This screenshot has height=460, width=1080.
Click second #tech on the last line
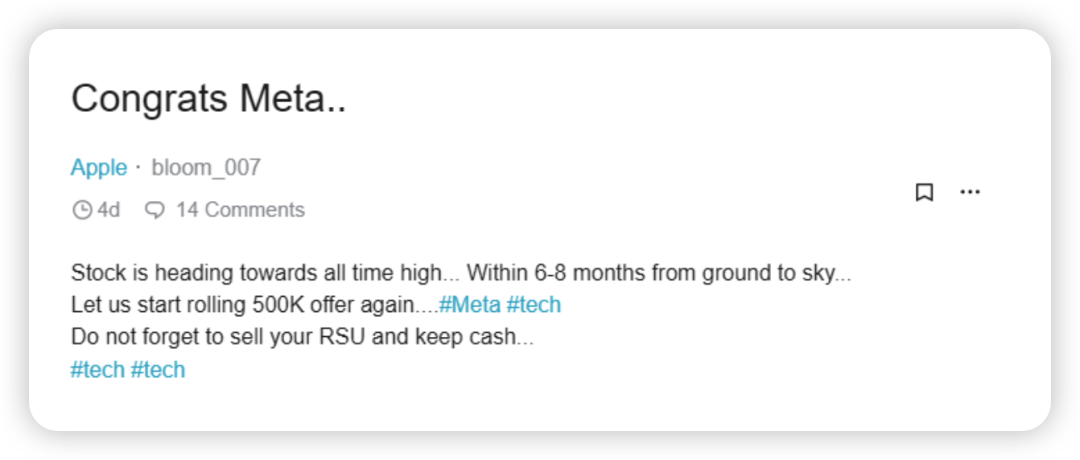pyautogui.click(x=158, y=370)
